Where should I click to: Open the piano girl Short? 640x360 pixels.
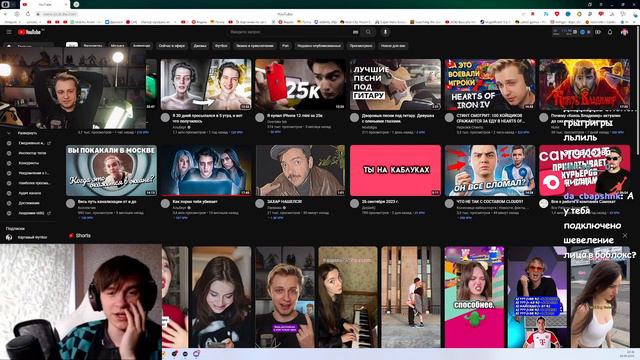coord(348,297)
